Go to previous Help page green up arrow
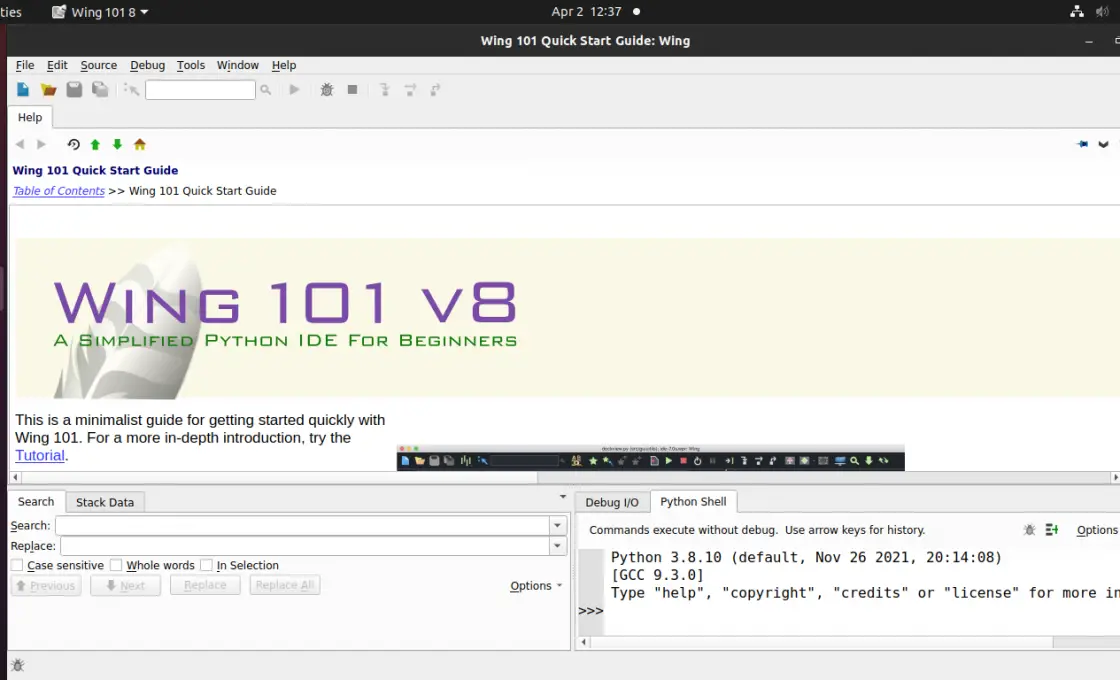 95,144
